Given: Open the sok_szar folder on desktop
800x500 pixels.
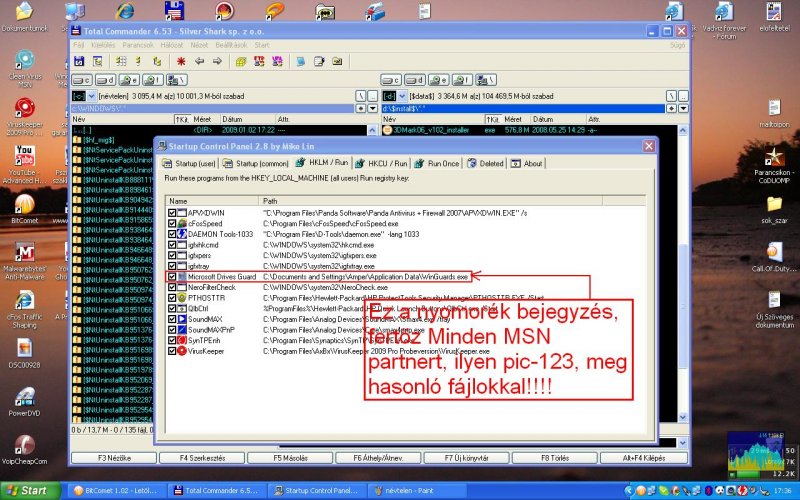Looking at the screenshot, I should [774, 210].
